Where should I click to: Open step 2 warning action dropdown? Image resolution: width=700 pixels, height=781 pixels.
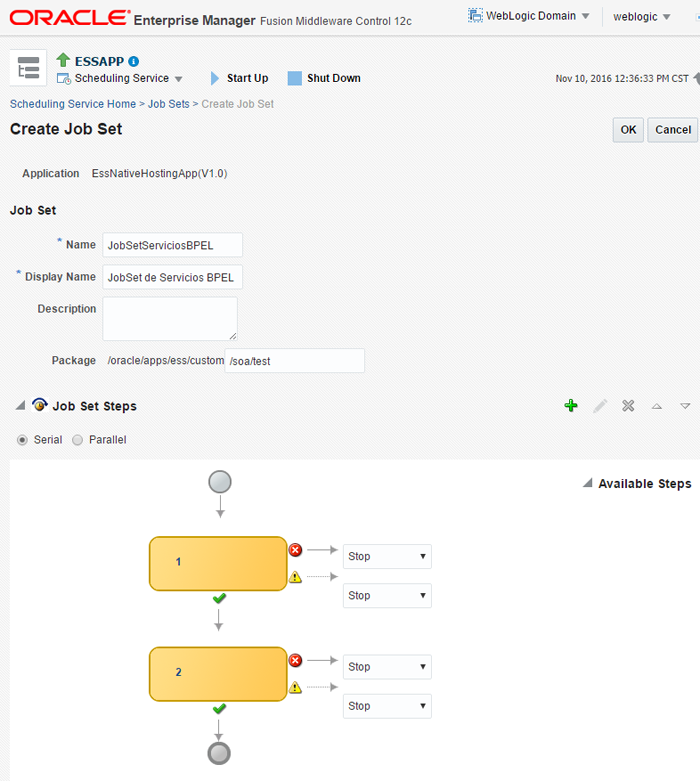pyautogui.click(x=387, y=706)
